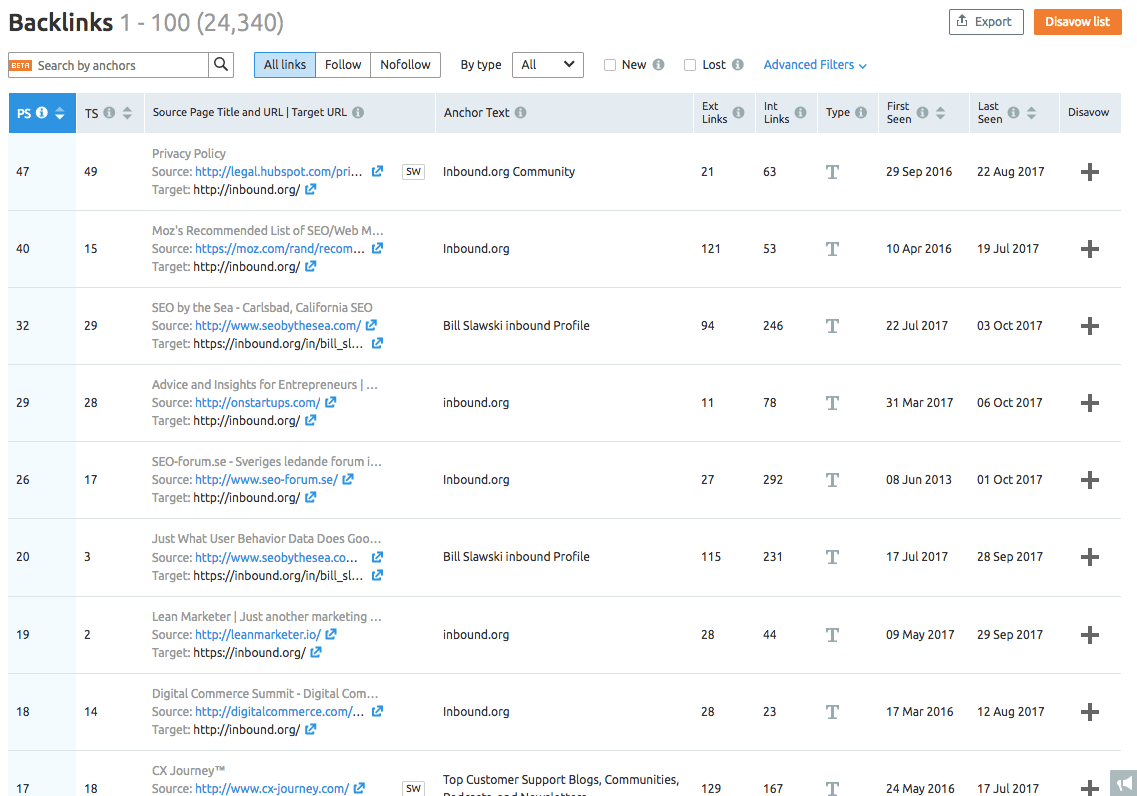Click the SW badge in Privacy Policy row
This screenshot has height=796, width=1137.
[413, 172]
